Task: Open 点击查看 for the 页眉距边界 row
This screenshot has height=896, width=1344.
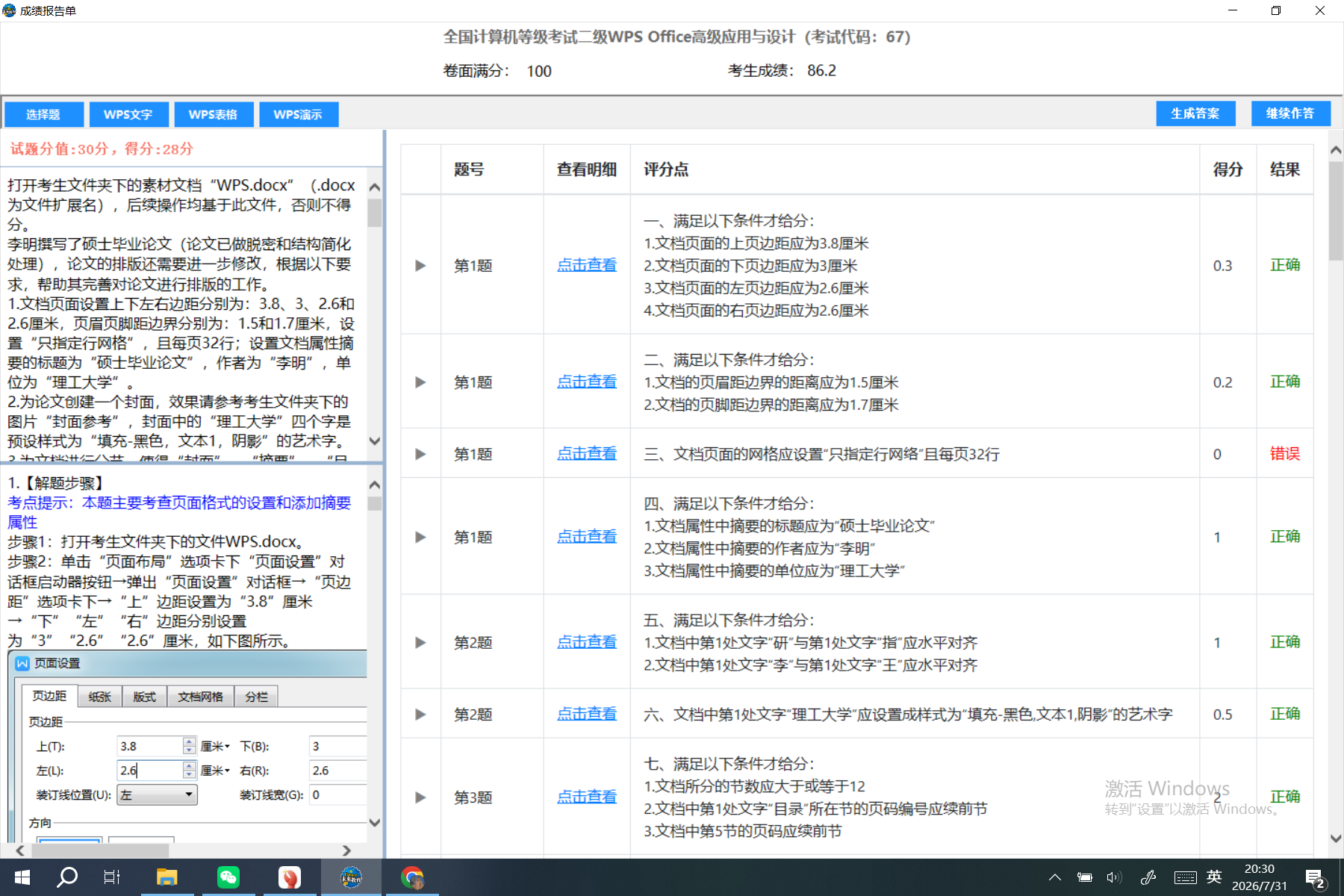Action: pos(587,382)
